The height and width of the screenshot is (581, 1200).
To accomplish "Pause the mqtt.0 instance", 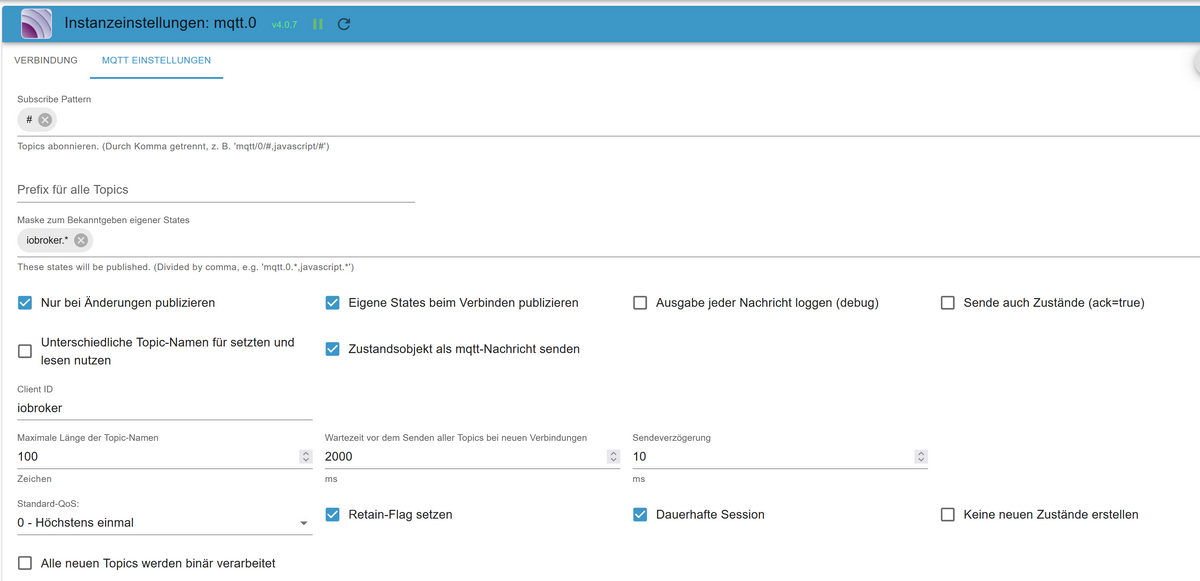I will coord(318,24).
